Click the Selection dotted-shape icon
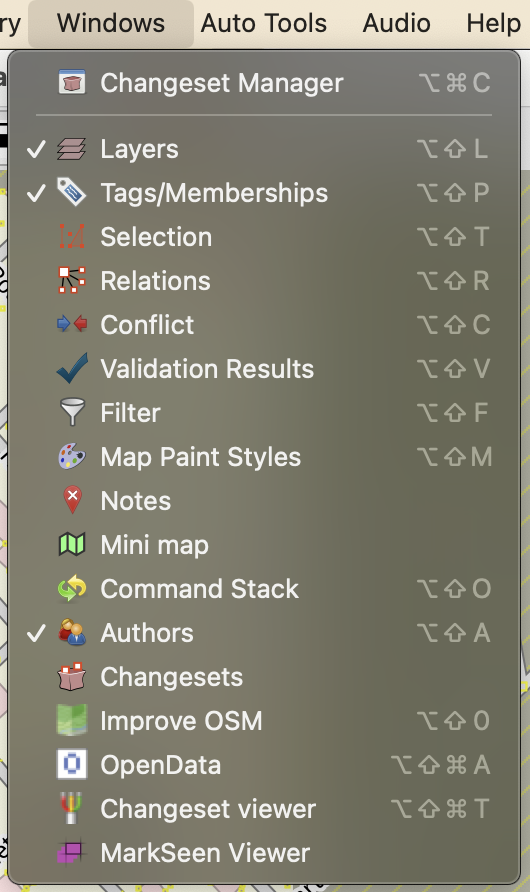 [72, 237]
